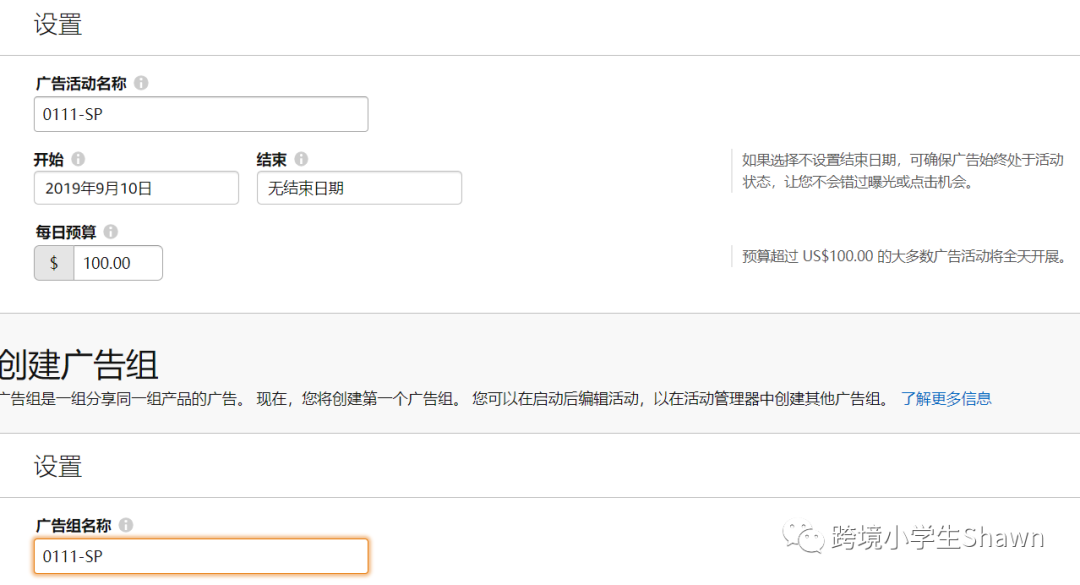
Task: Click the 创建广告组 heading
Action: 79,365
